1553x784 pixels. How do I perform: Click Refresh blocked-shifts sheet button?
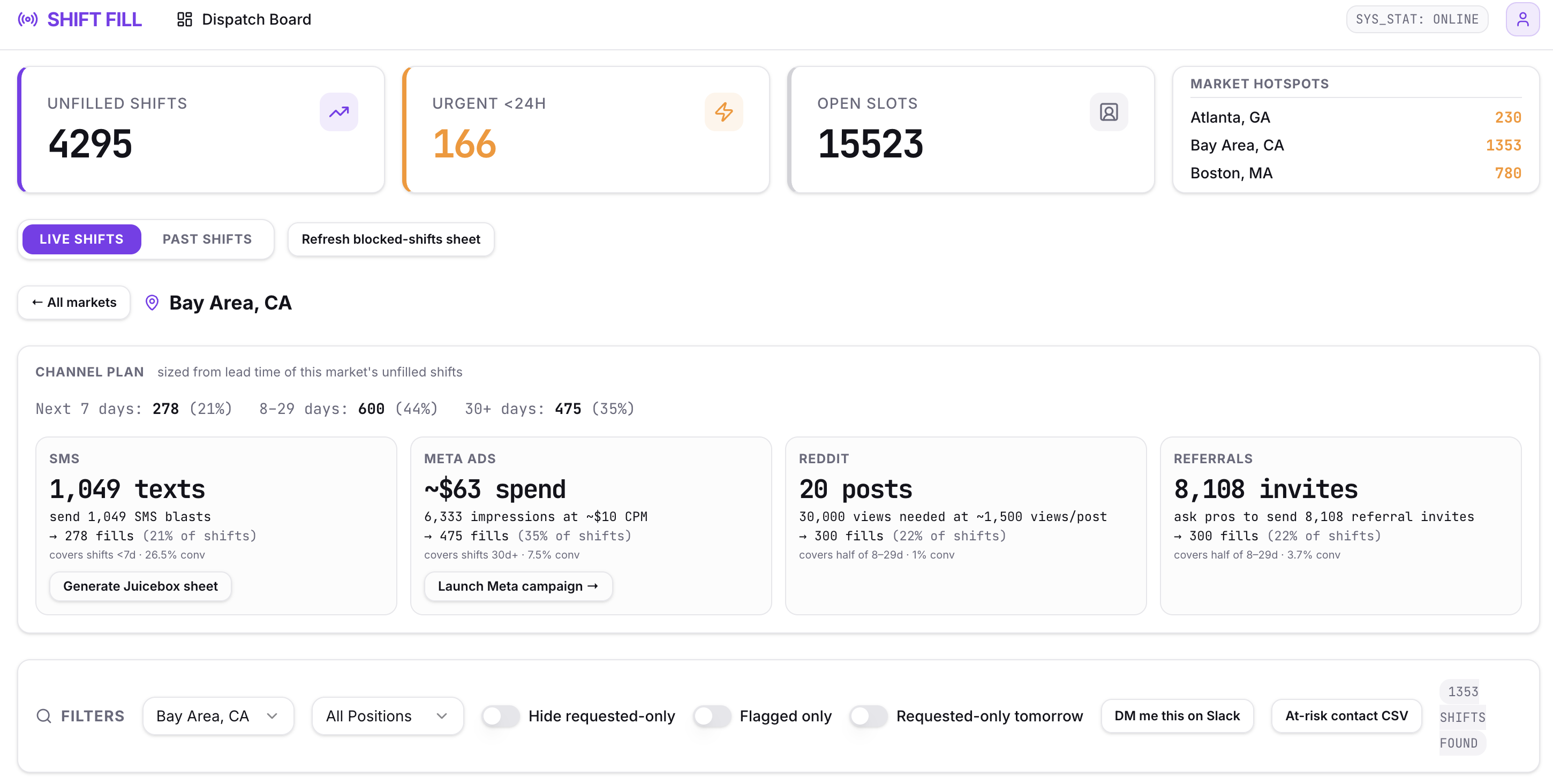click(x=391, y=239)
